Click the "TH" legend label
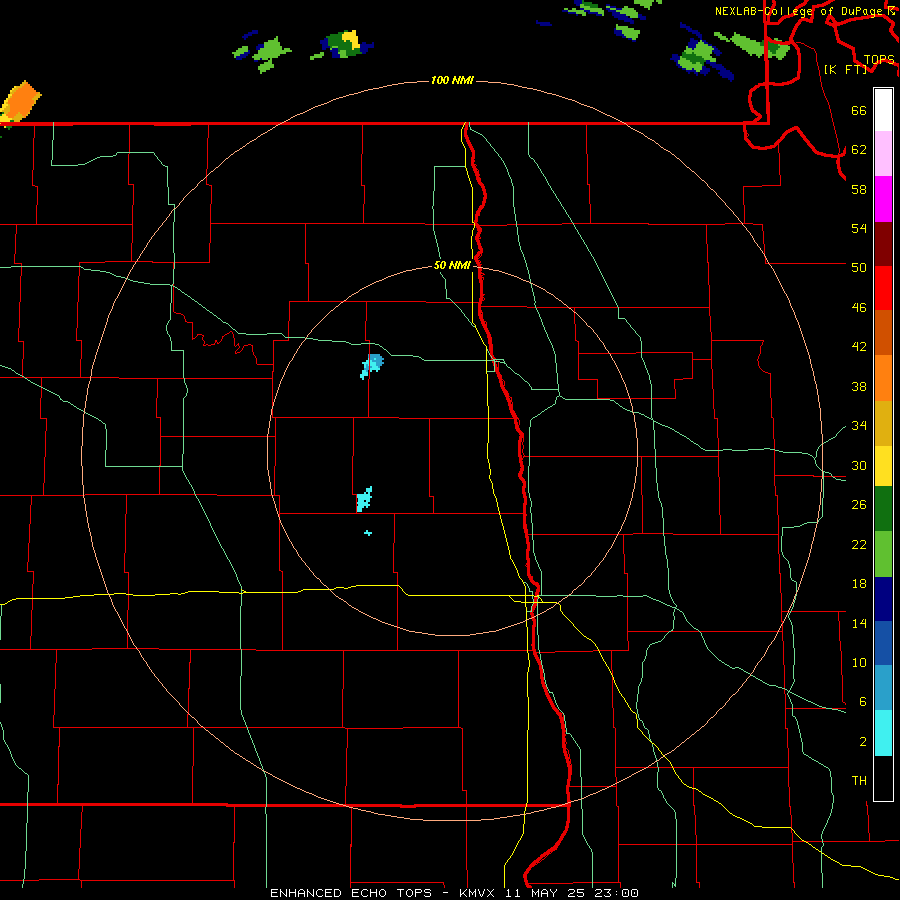900x900 pixels. [859, 780]
